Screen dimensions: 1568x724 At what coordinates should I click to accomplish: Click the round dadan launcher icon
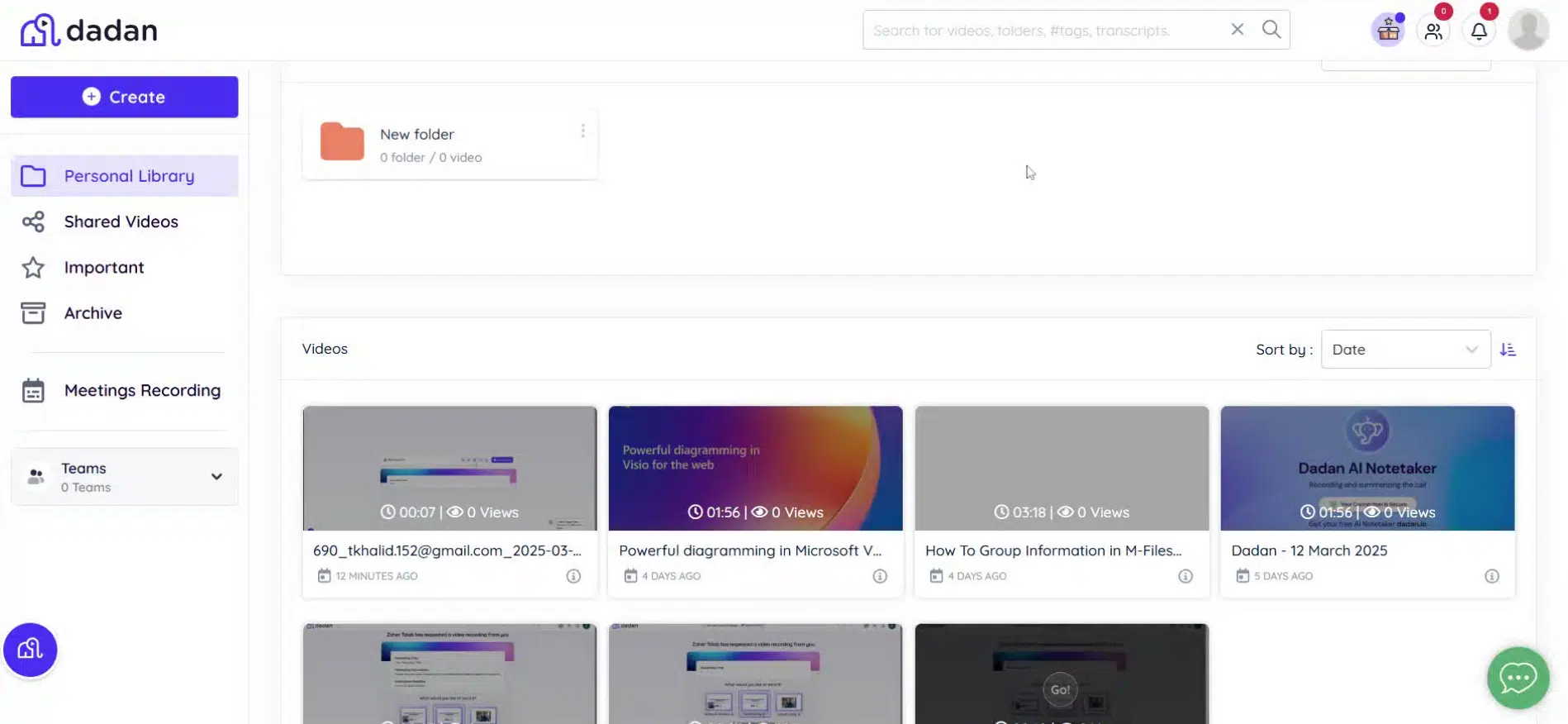tap(31, 650)
